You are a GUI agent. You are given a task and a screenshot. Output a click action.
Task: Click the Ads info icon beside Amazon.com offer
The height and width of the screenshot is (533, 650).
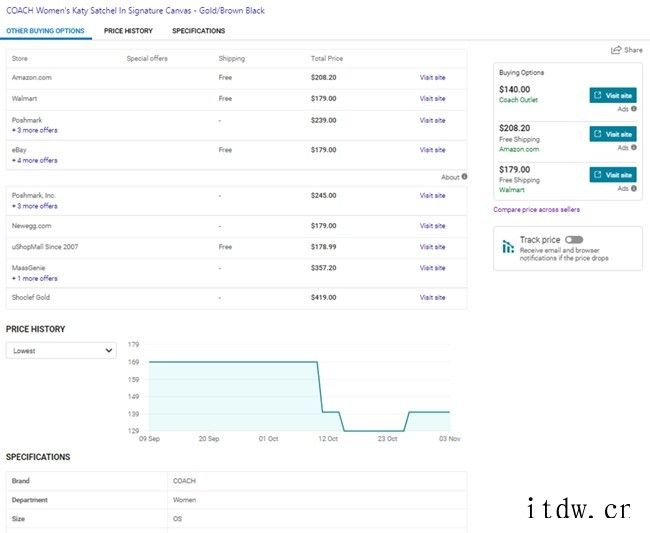pyautogui.click(x=633, y=148)
